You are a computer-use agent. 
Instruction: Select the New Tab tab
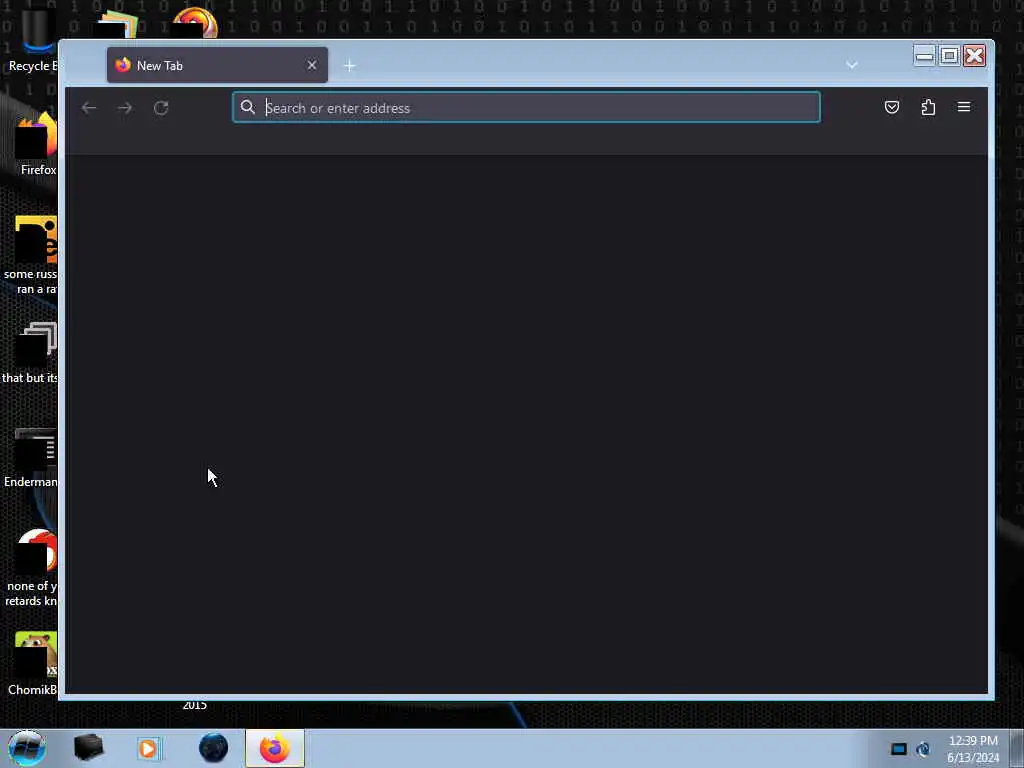(217, 65)
